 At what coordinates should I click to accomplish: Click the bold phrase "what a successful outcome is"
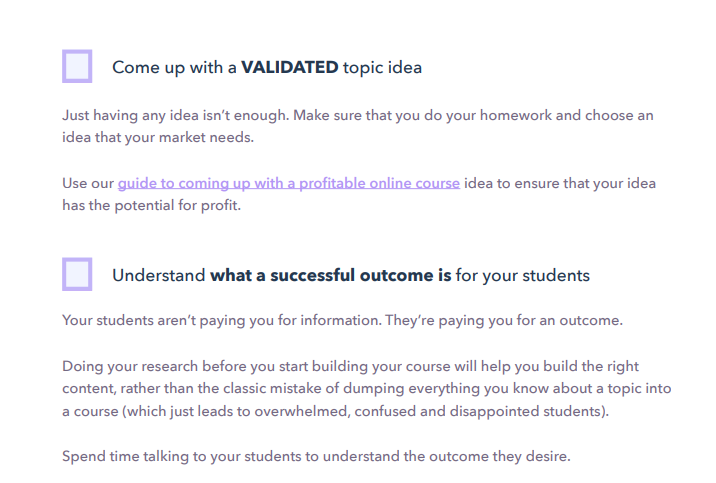point(331,276)
